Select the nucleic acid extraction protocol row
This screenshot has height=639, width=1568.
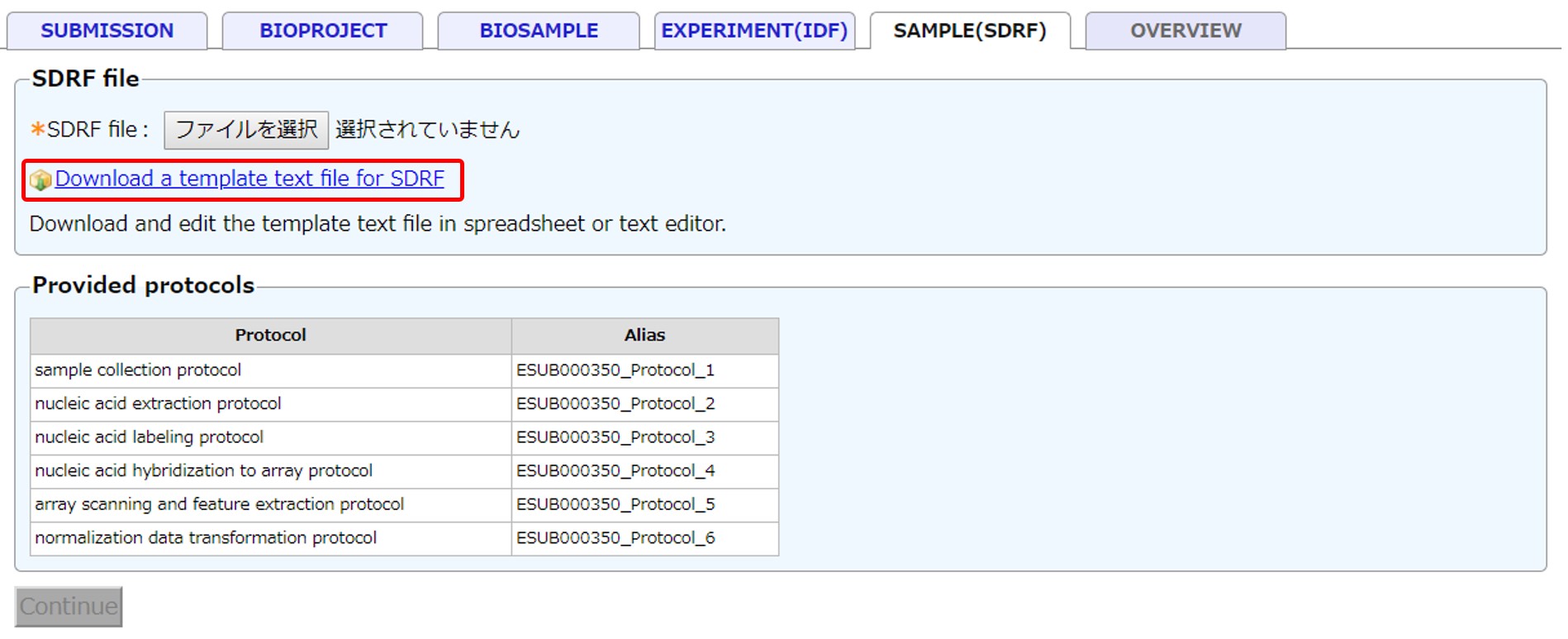click(158, 403)
